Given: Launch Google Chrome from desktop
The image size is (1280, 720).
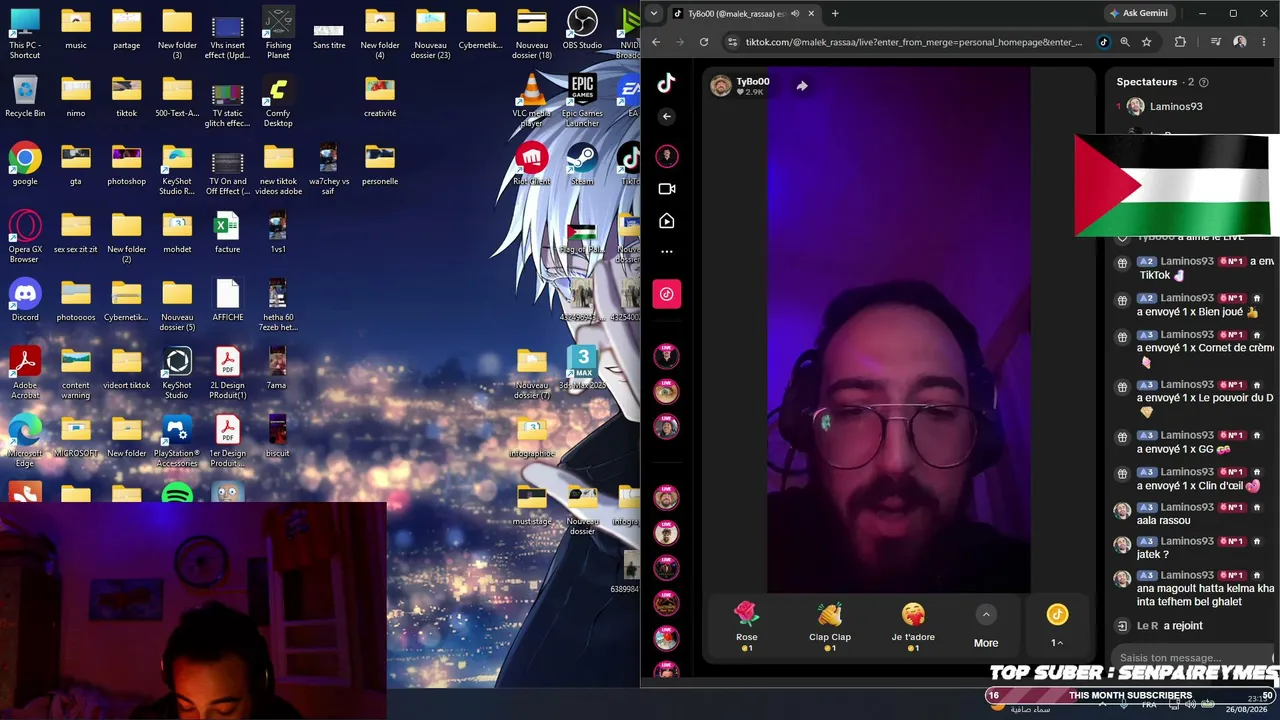Looking at the screenshot, I should click(25, 164).
